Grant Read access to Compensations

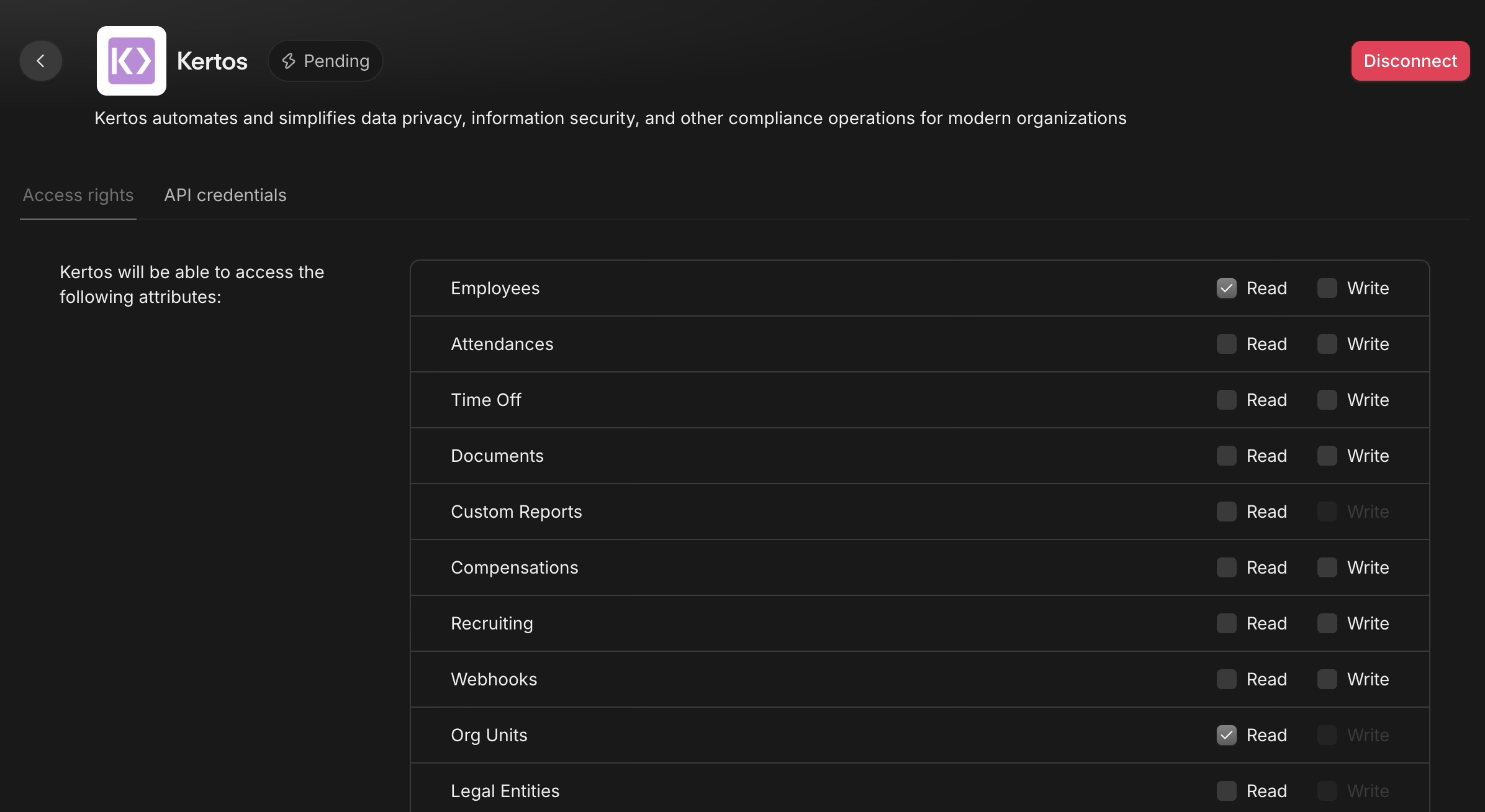coord(1227,567)
